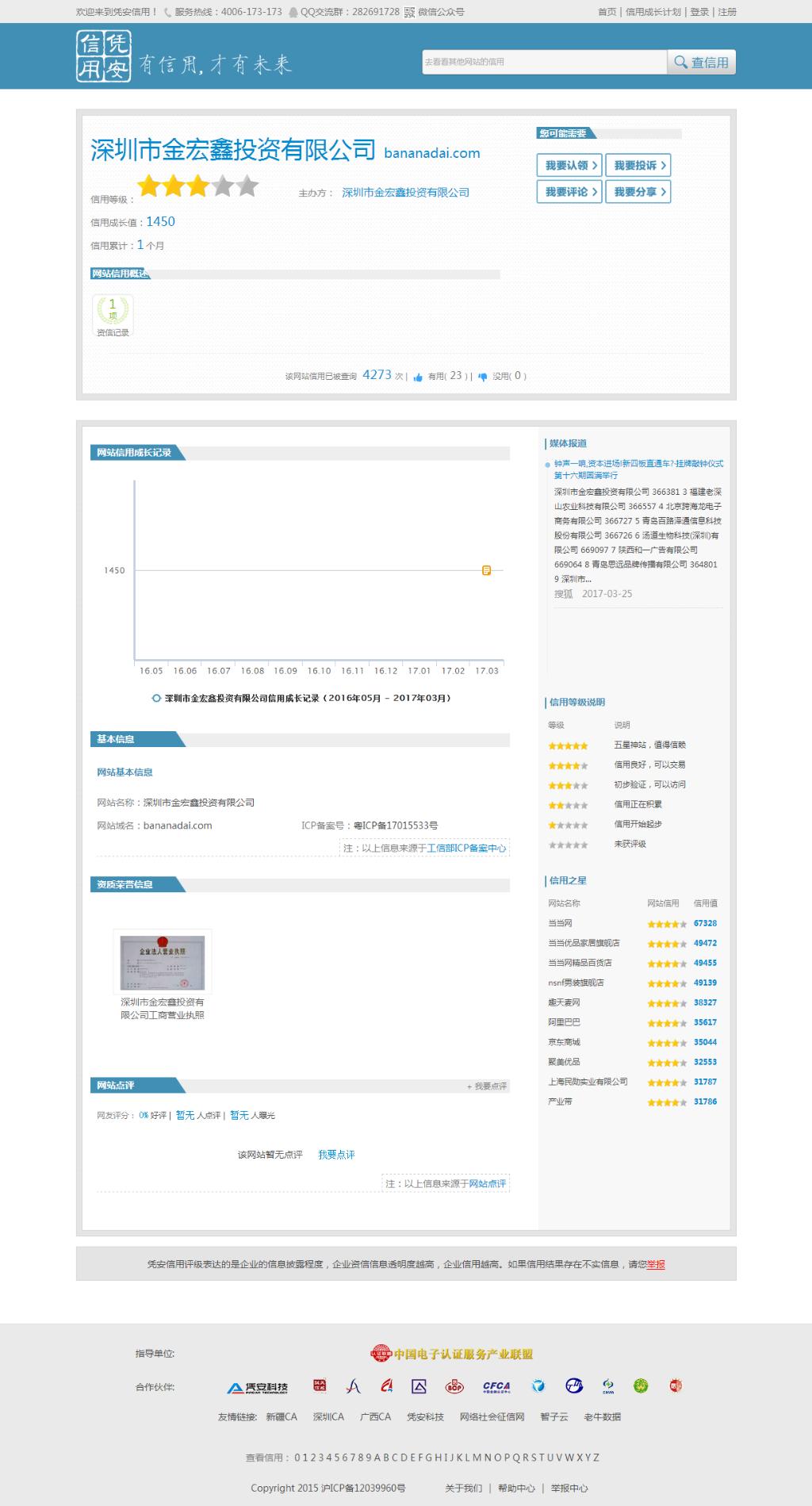The width and height of the screenshot is (812, 1506).
Task: Click the red 举报 link
Action: [656, 1264]
